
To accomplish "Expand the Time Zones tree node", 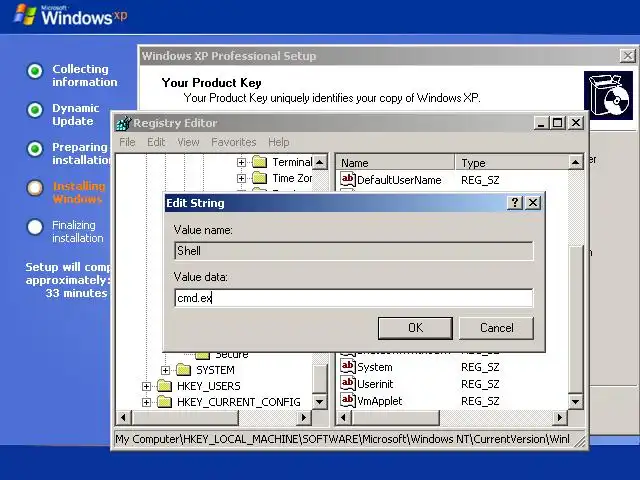I will tap(241, 178).
